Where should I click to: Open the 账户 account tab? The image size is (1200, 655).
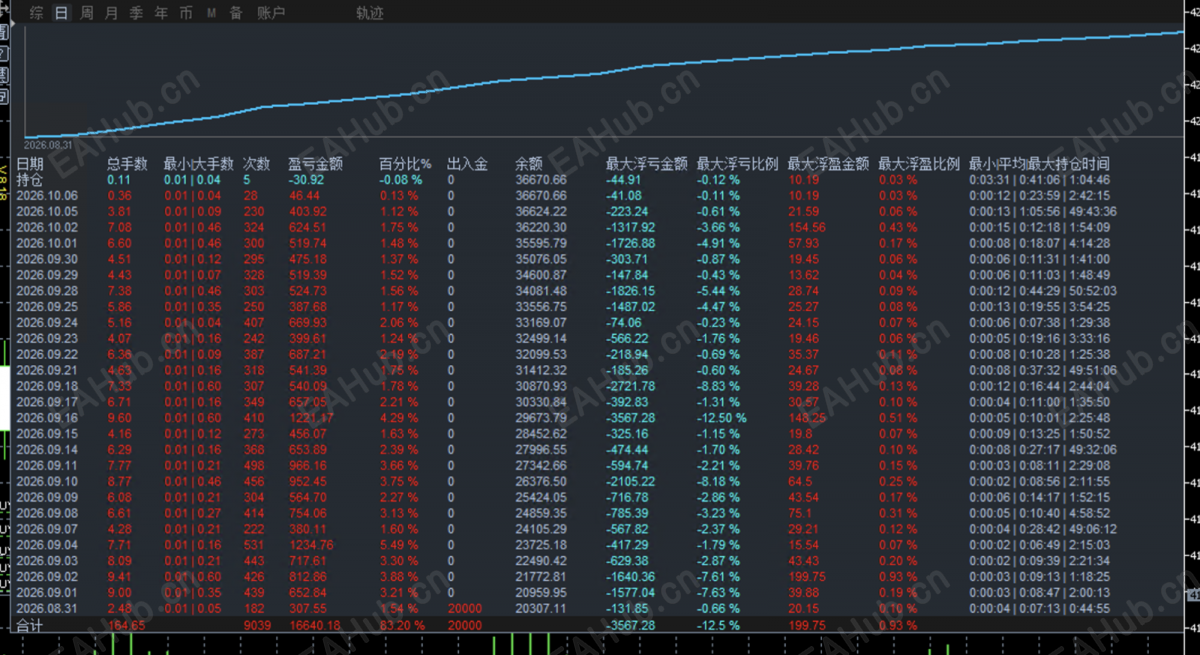point(271,13)
